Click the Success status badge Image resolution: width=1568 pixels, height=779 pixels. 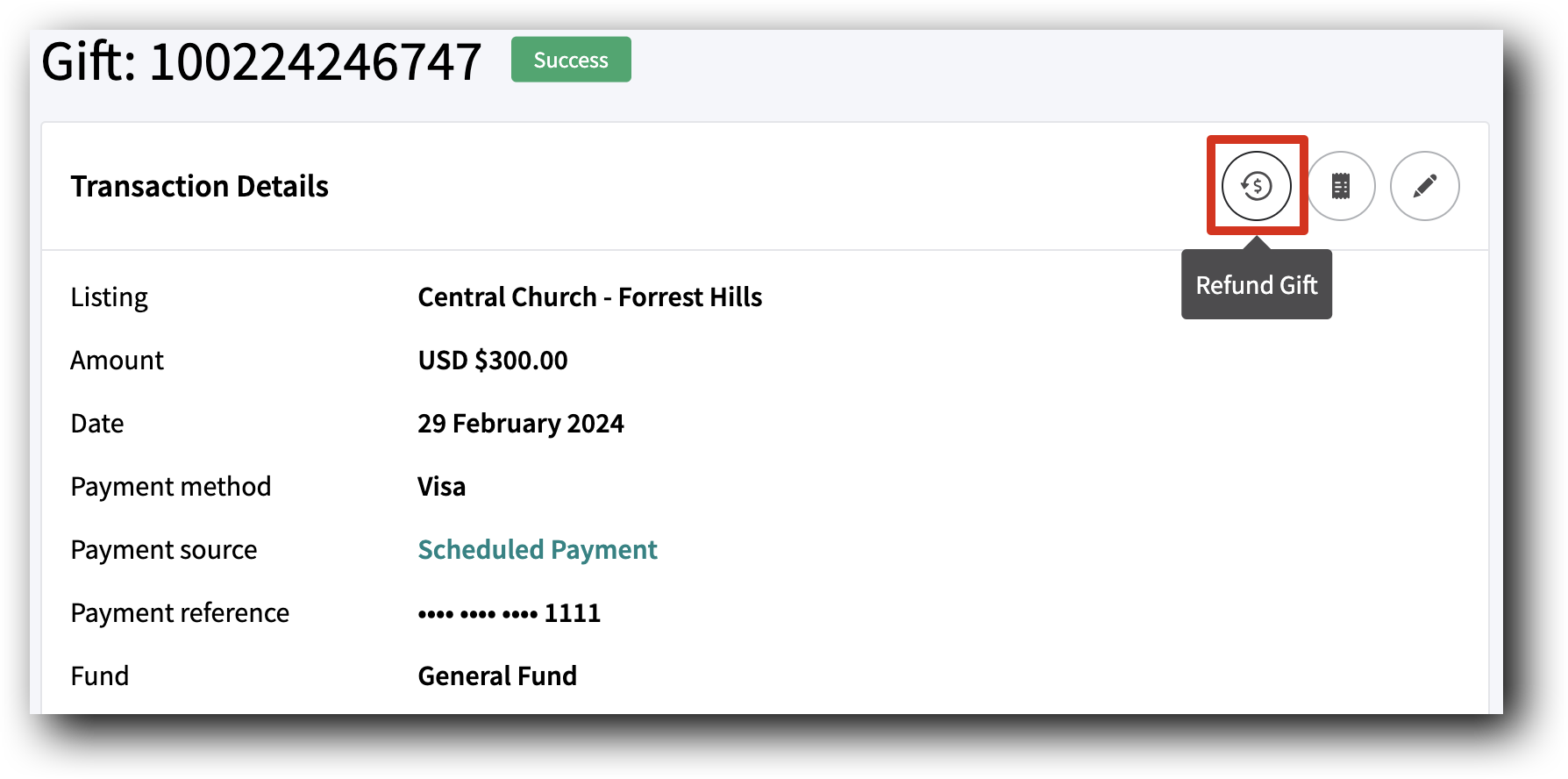[x=570, y=60]
